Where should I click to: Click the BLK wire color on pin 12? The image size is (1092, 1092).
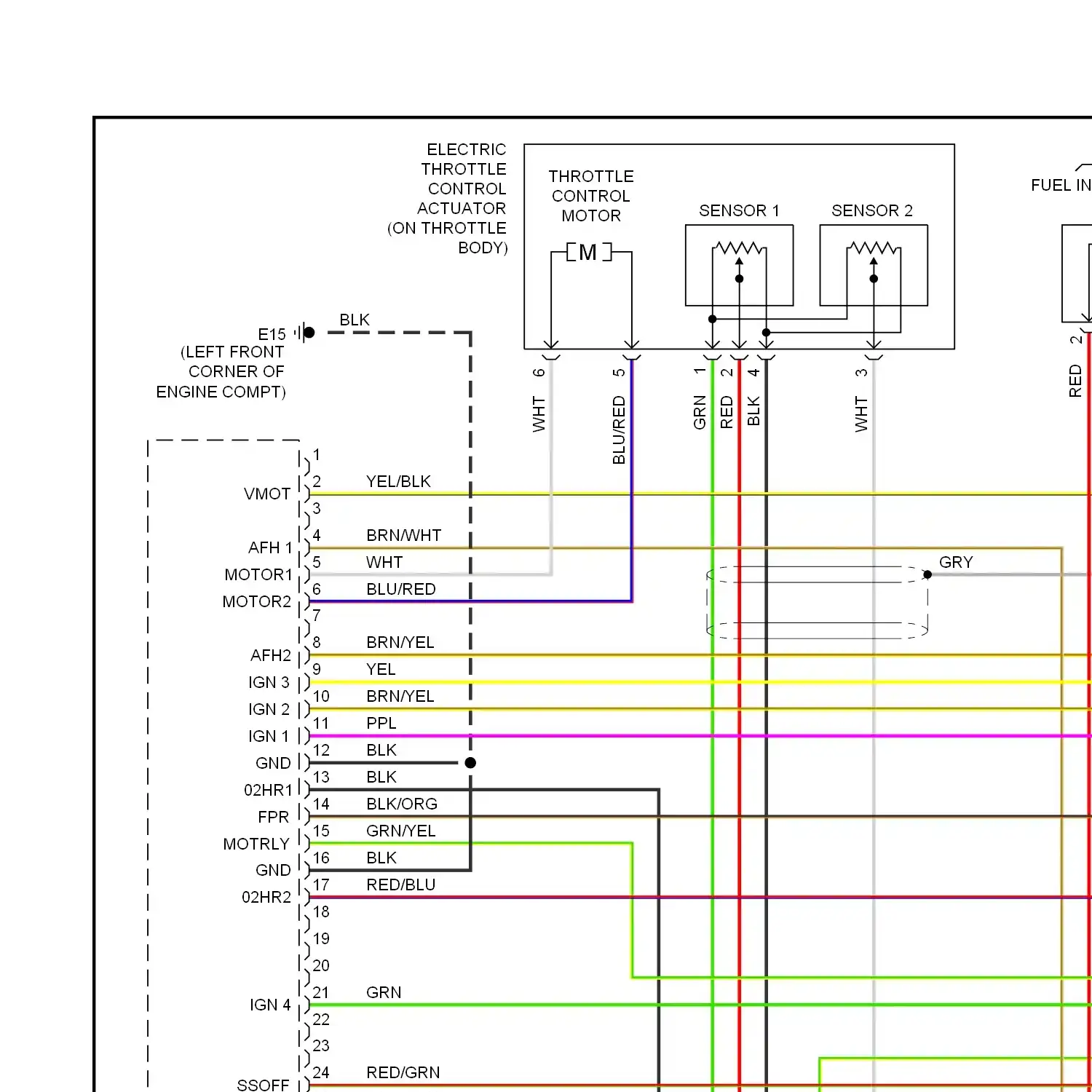(x=381, y=750)
